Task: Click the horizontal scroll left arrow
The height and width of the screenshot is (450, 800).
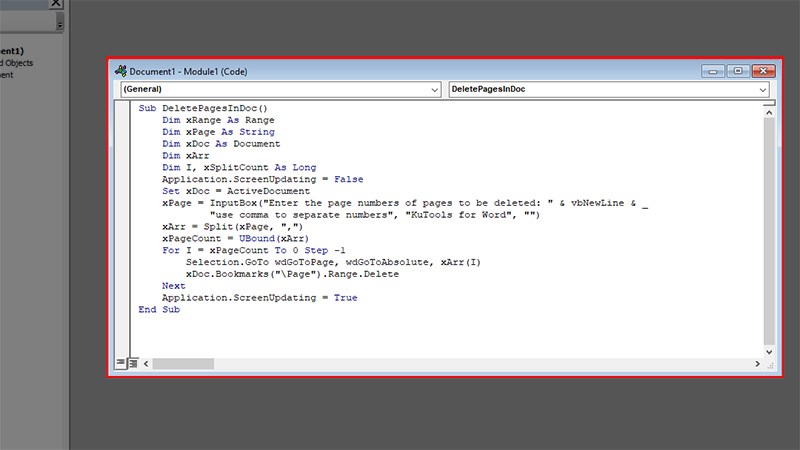Action: click(x=146, y=364)
